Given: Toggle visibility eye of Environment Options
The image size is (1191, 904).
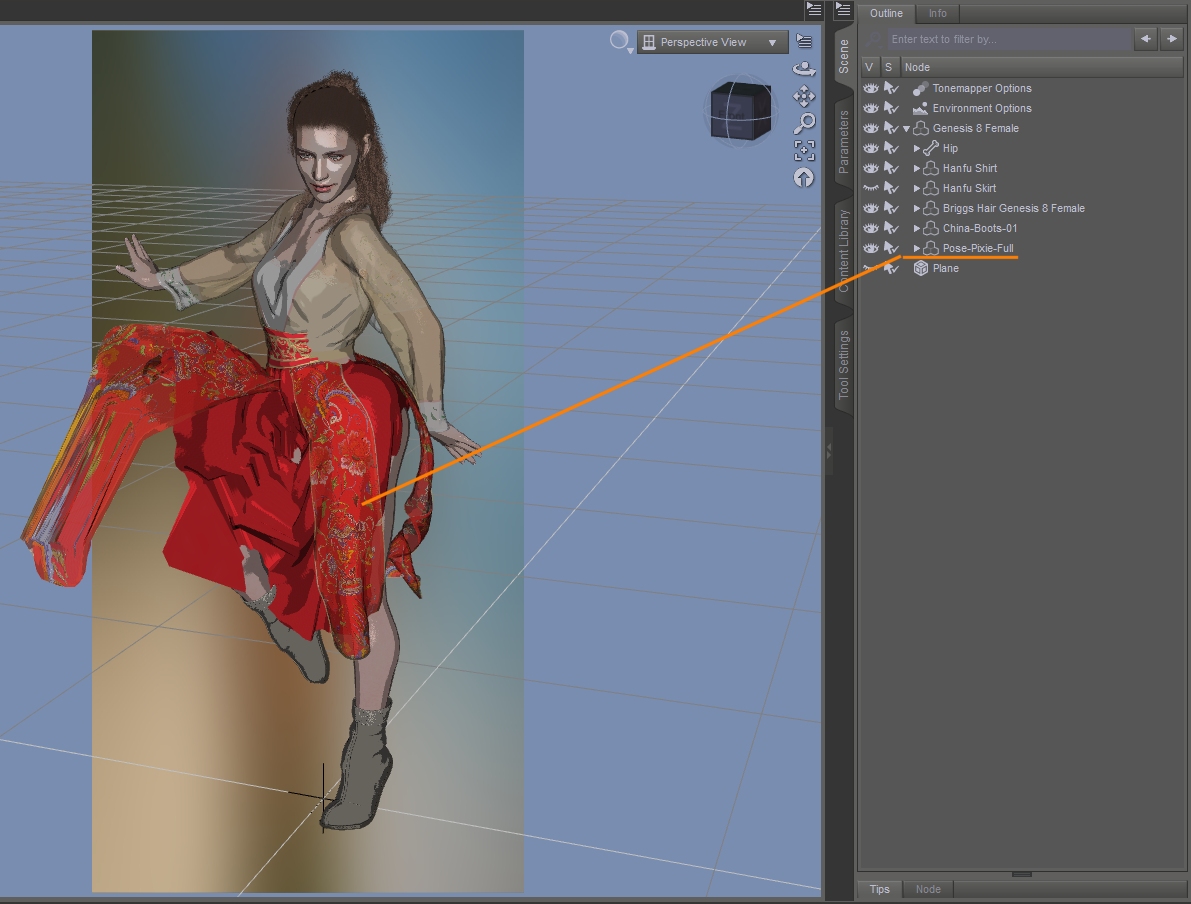Looking at the screenshot, I should [870, 109].
